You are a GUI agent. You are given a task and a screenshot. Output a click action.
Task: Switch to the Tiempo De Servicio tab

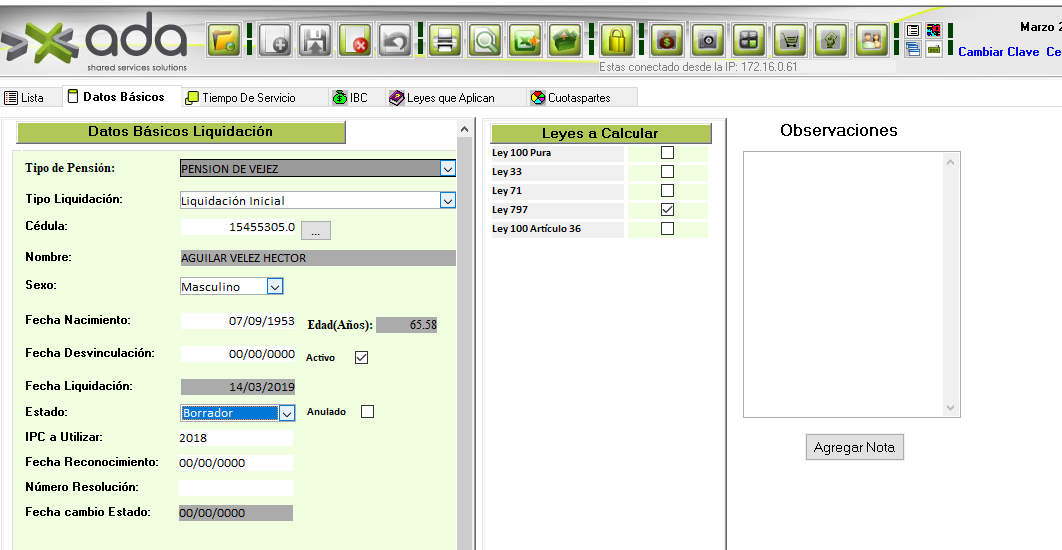tap(248, 98)
